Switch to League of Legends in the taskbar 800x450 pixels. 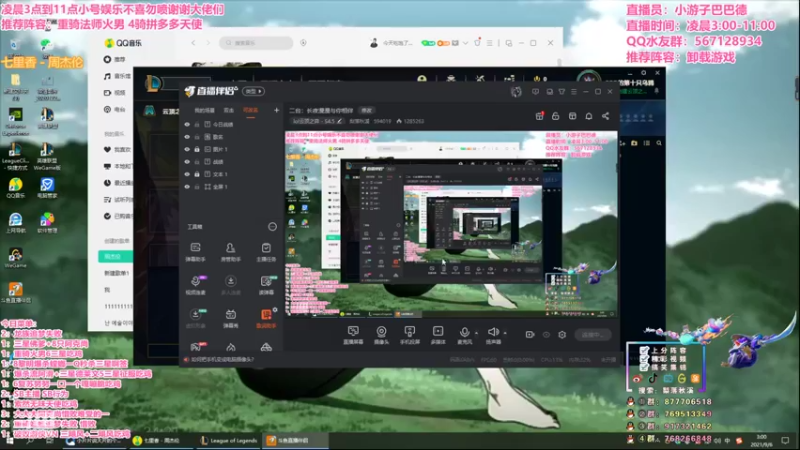229,440
